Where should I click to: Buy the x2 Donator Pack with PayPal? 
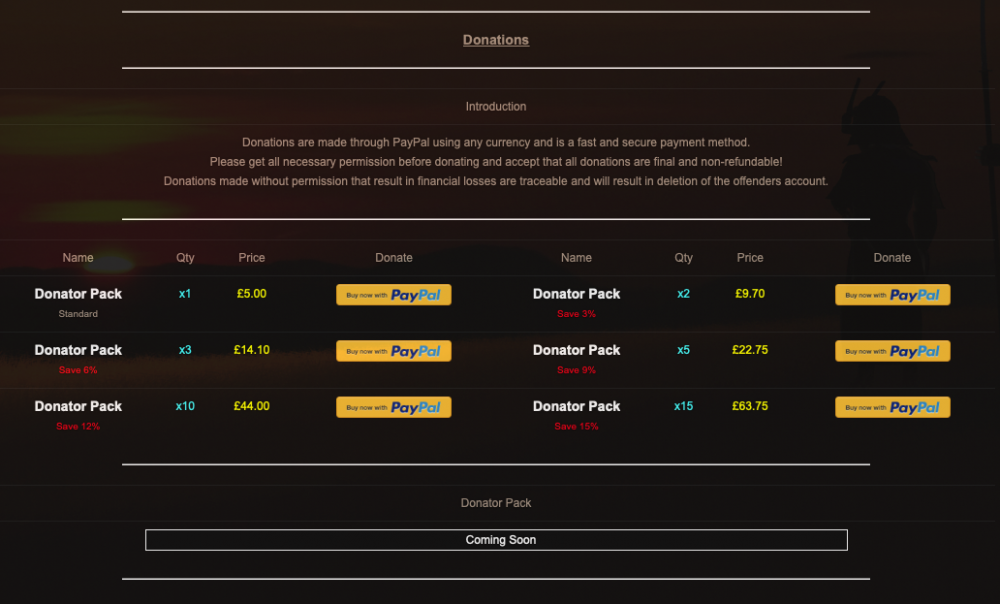(892, 295)
